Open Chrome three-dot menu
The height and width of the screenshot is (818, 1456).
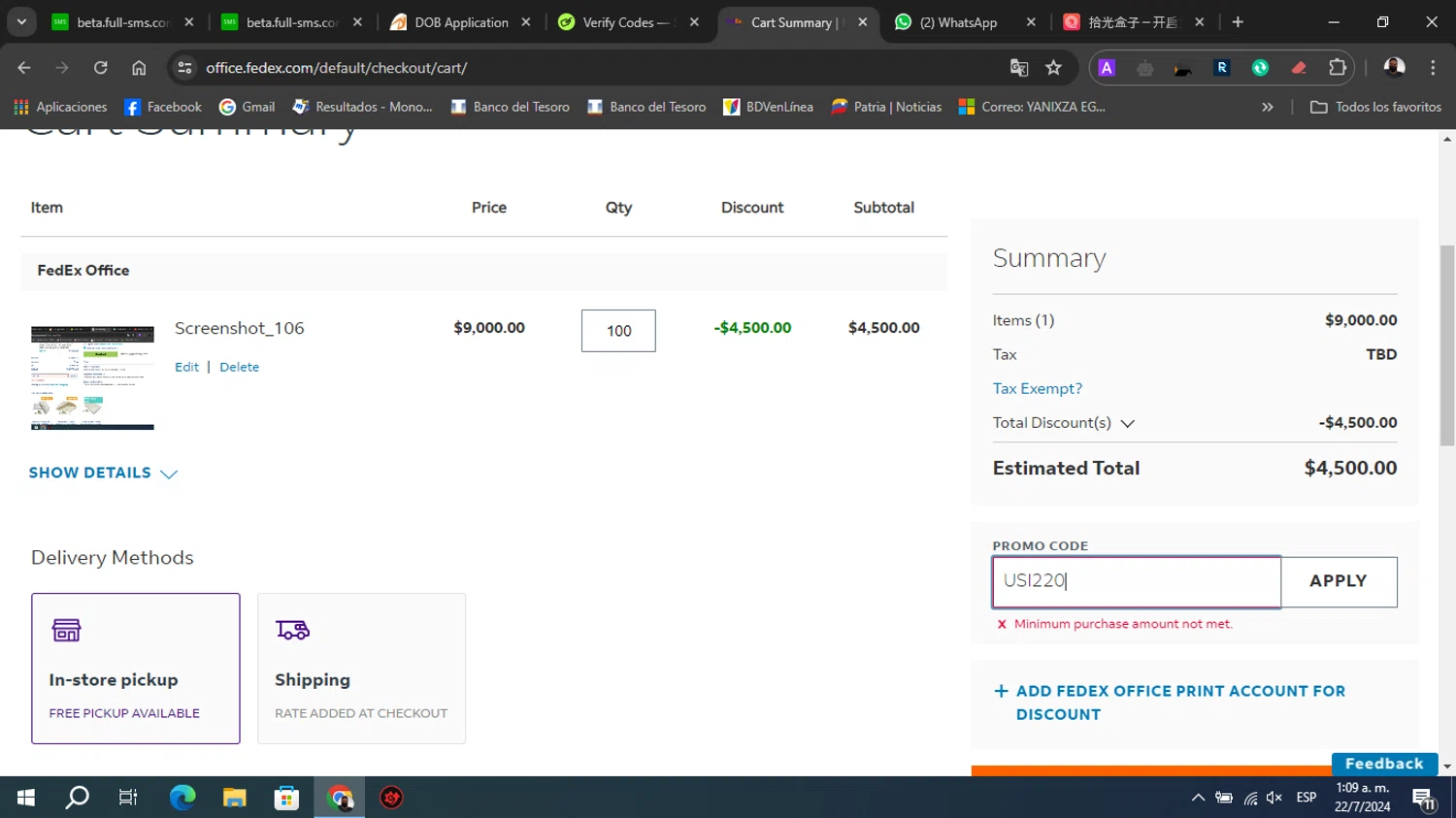tap(1433, 68)
